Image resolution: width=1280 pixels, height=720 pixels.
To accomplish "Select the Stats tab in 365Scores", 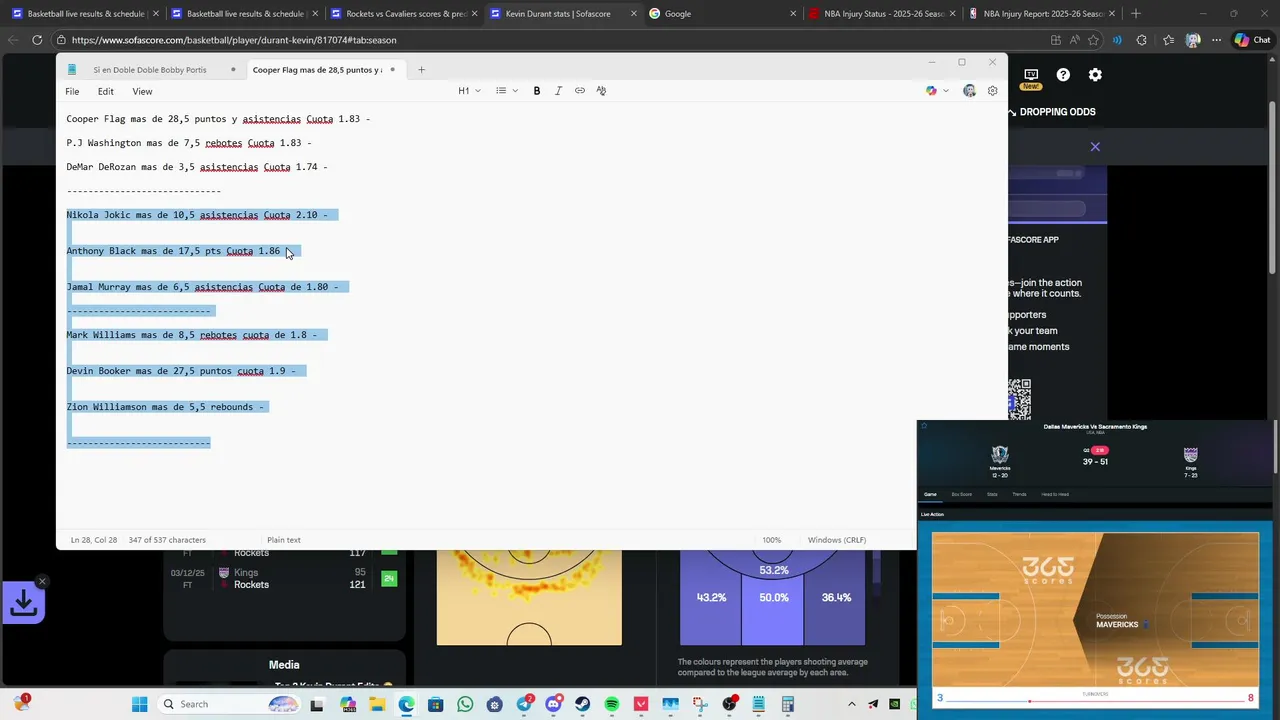I will tap(992, 494).
